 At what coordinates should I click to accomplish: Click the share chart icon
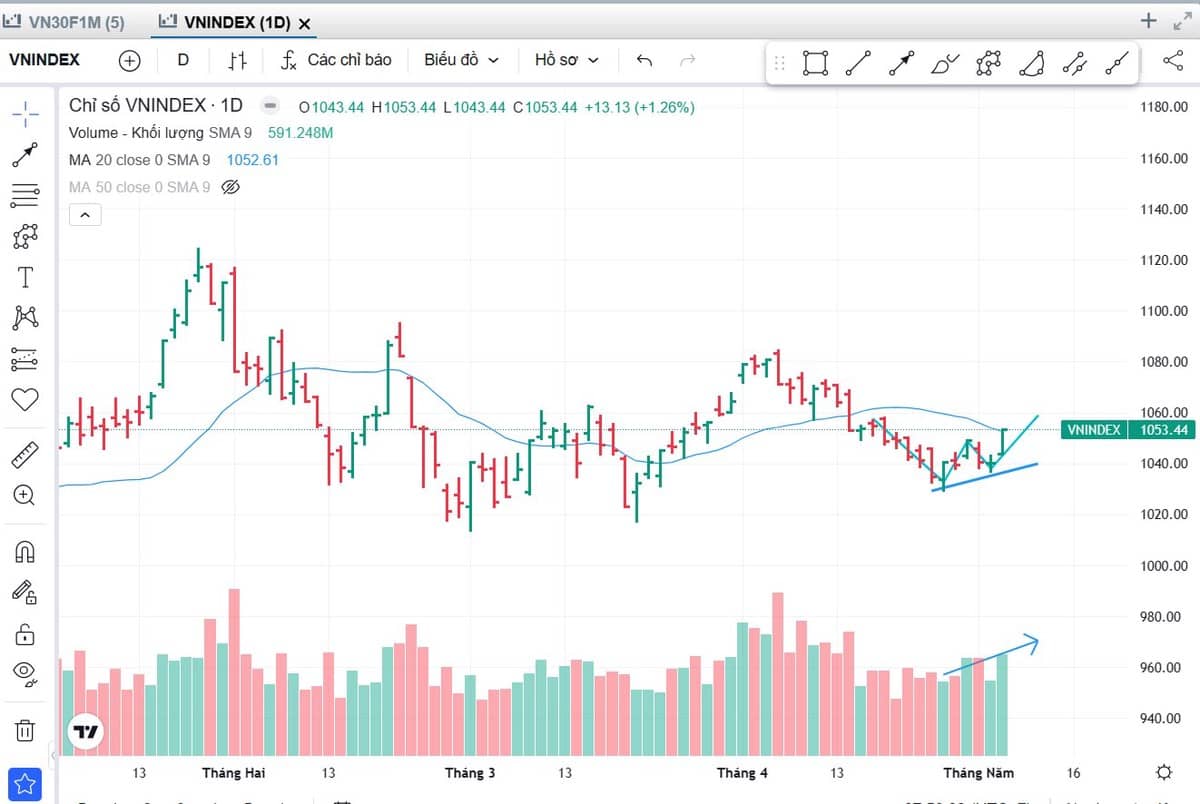coord(1173,60)
